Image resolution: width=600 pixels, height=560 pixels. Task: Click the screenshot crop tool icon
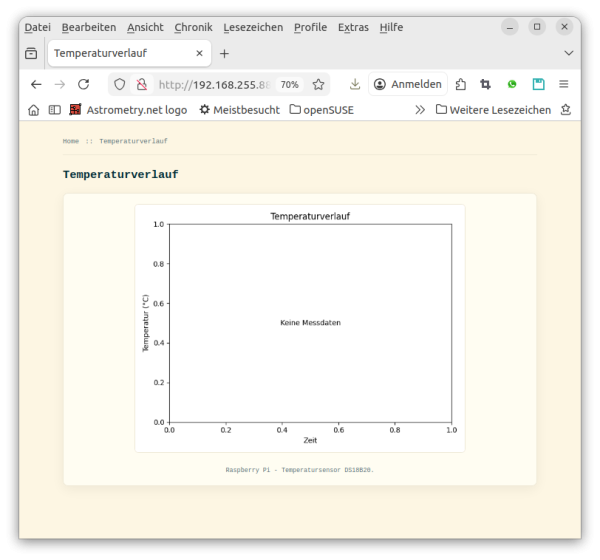tap(486, 85)
